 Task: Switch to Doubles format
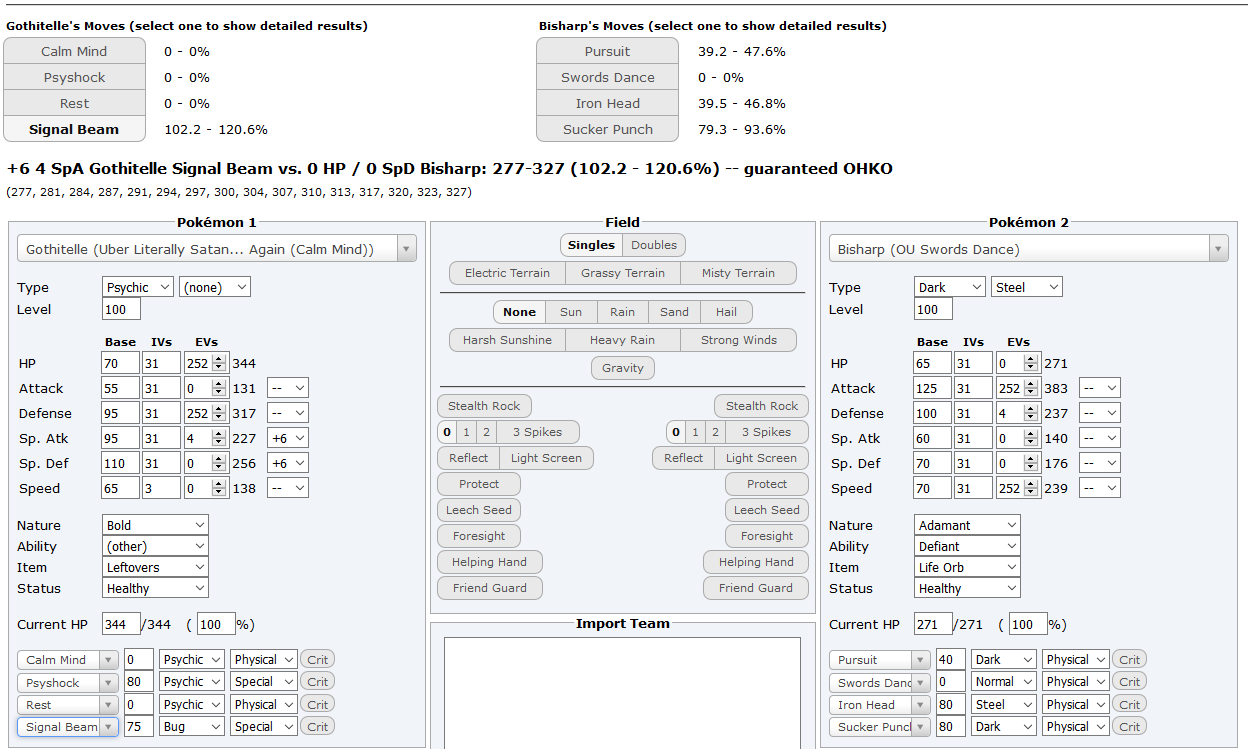click(x=654, y=245)
